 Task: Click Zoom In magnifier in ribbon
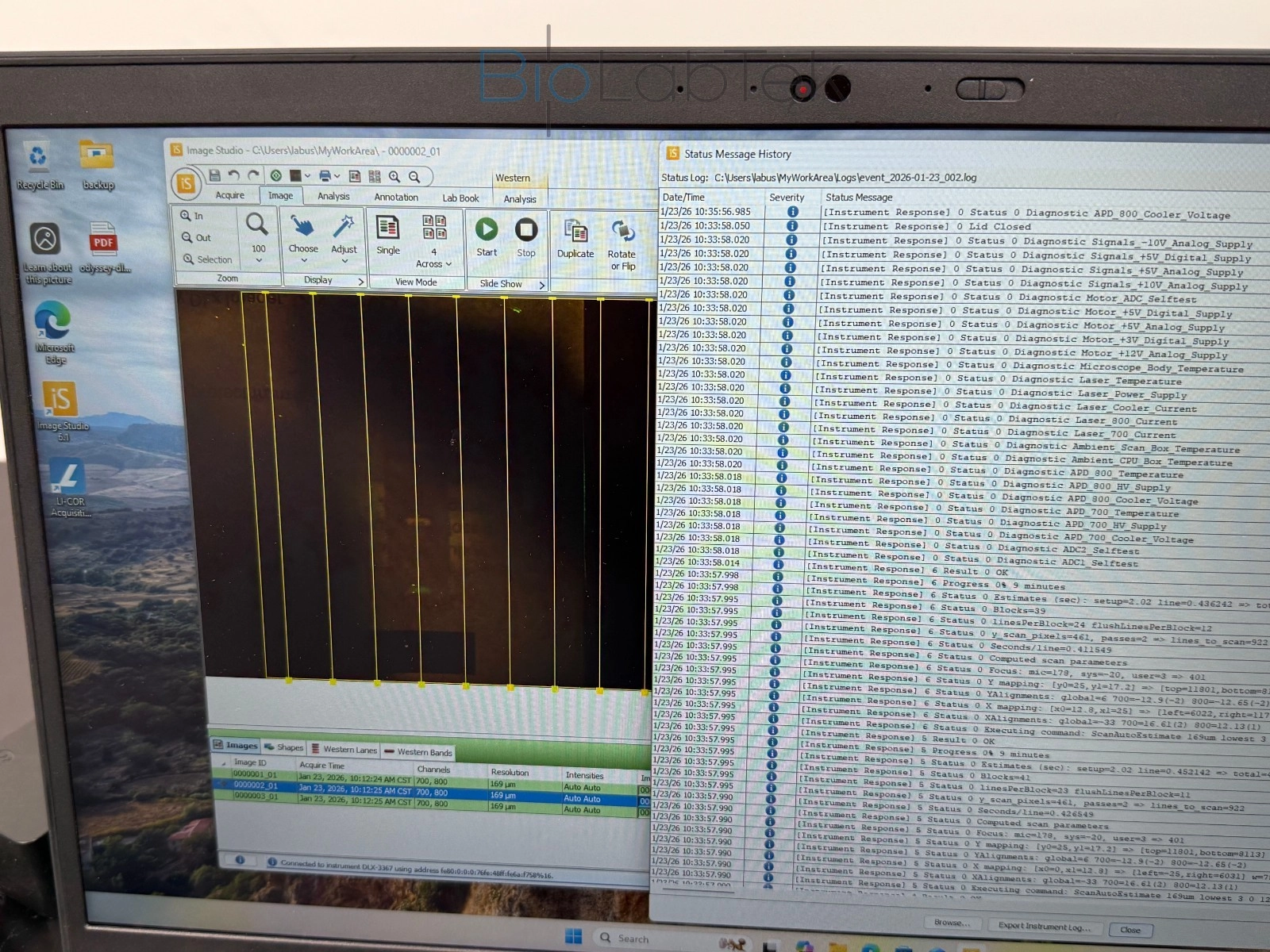192,216
